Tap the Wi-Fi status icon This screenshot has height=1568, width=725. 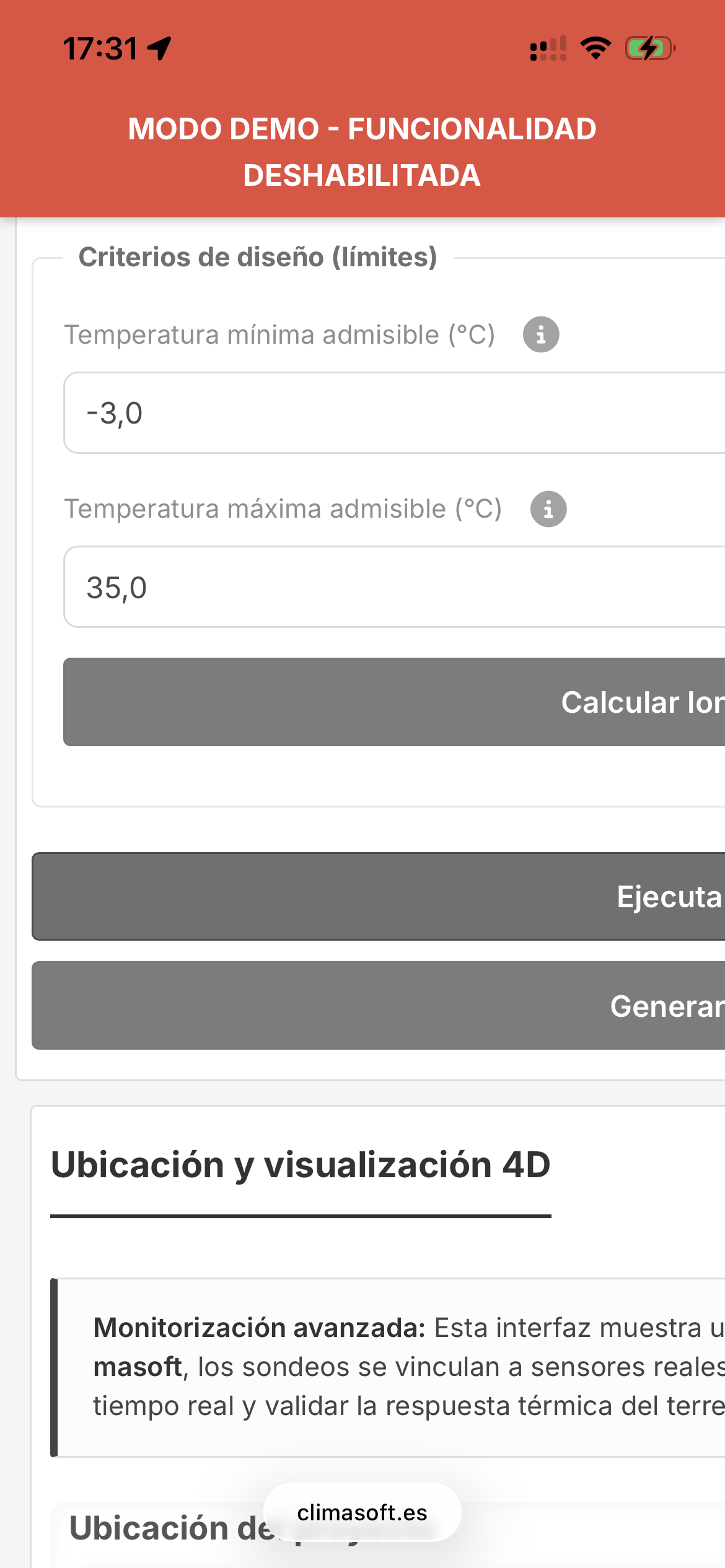pos(595,48)
